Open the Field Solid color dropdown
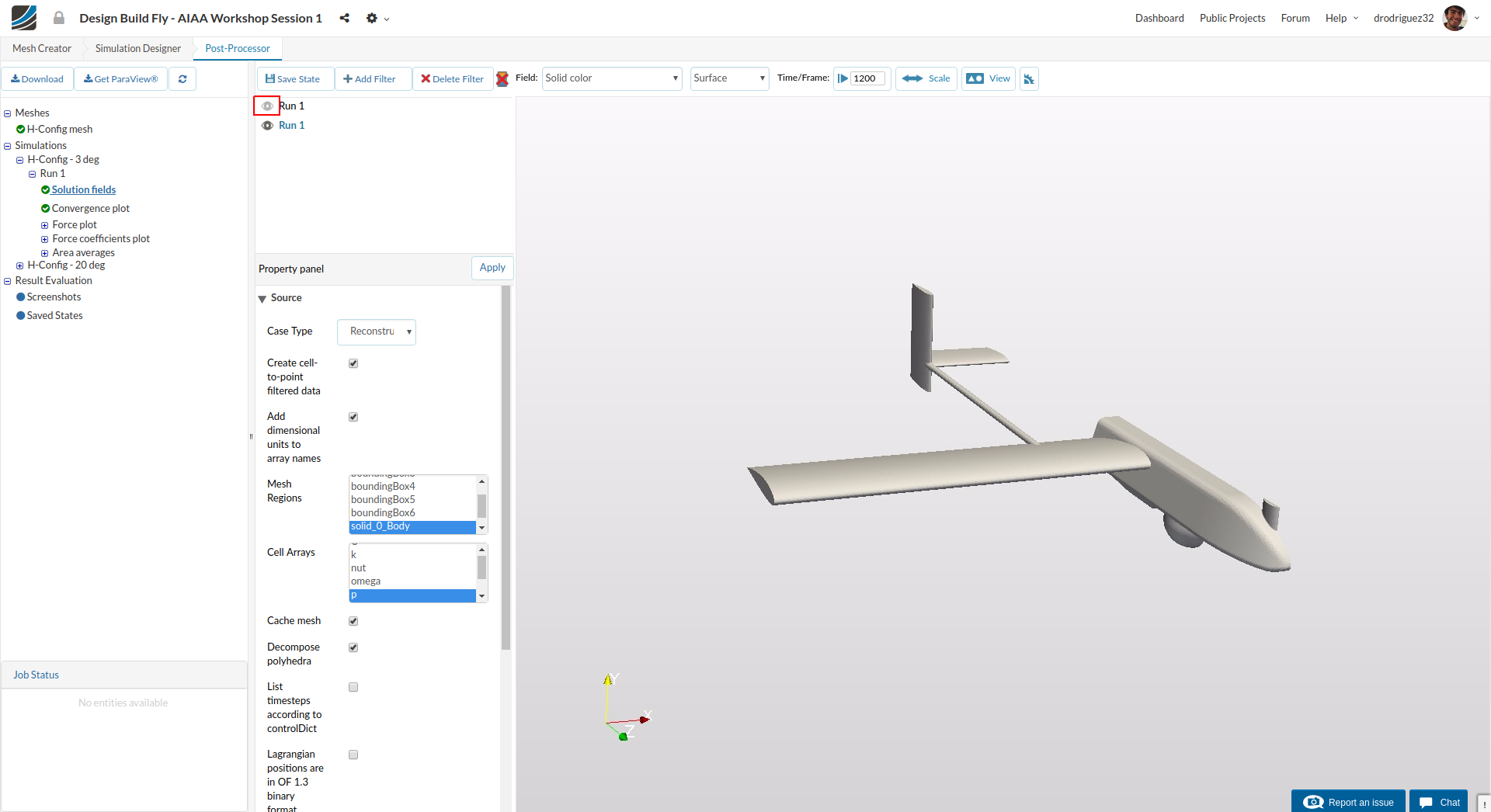Screen dimensions: 1491x812 point(611,78)
